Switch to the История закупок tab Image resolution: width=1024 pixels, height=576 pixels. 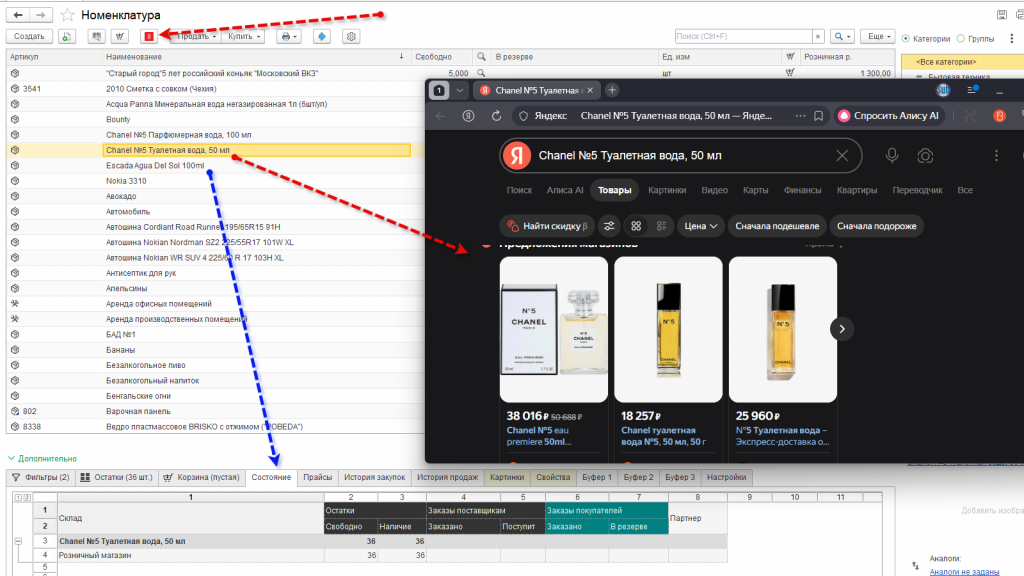point(374,477)
